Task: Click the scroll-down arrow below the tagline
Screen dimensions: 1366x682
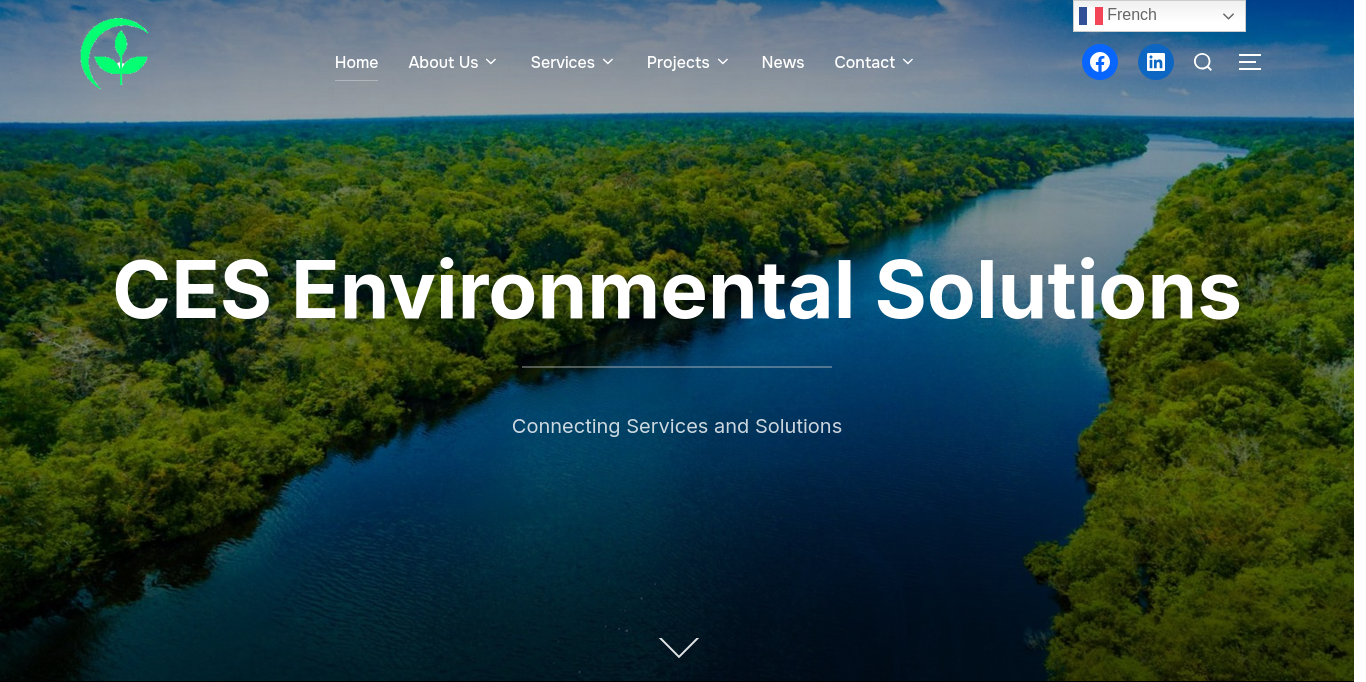Action: pyautogui.click(x=679, y=648)
